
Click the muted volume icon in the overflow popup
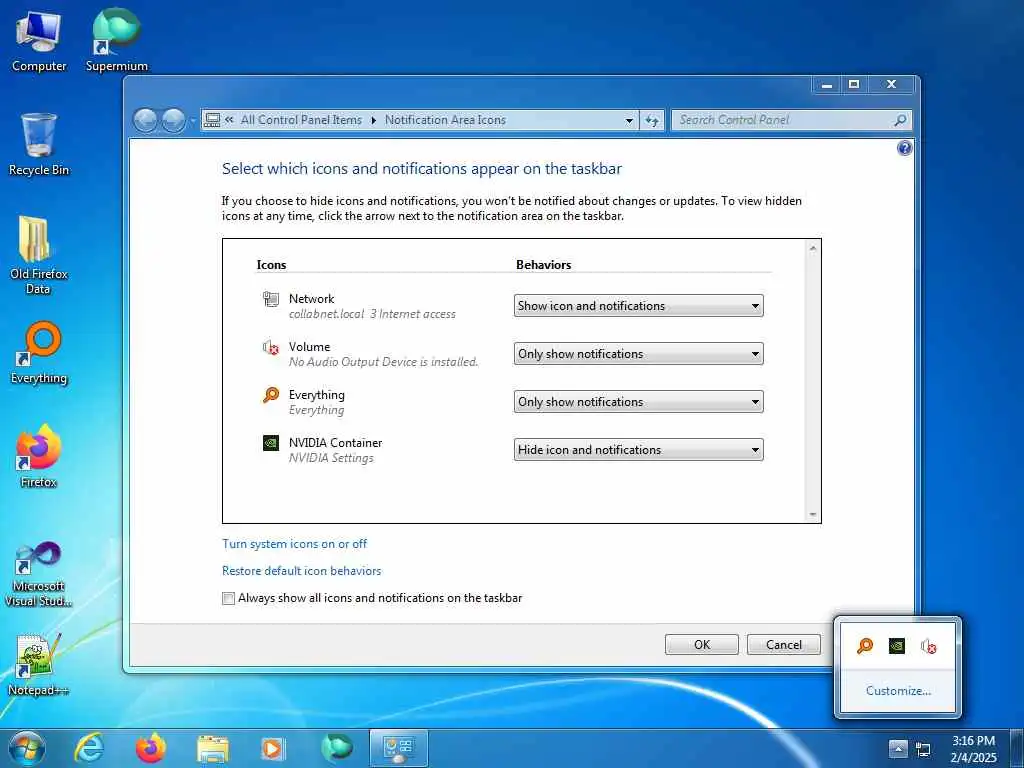(929, 647)
